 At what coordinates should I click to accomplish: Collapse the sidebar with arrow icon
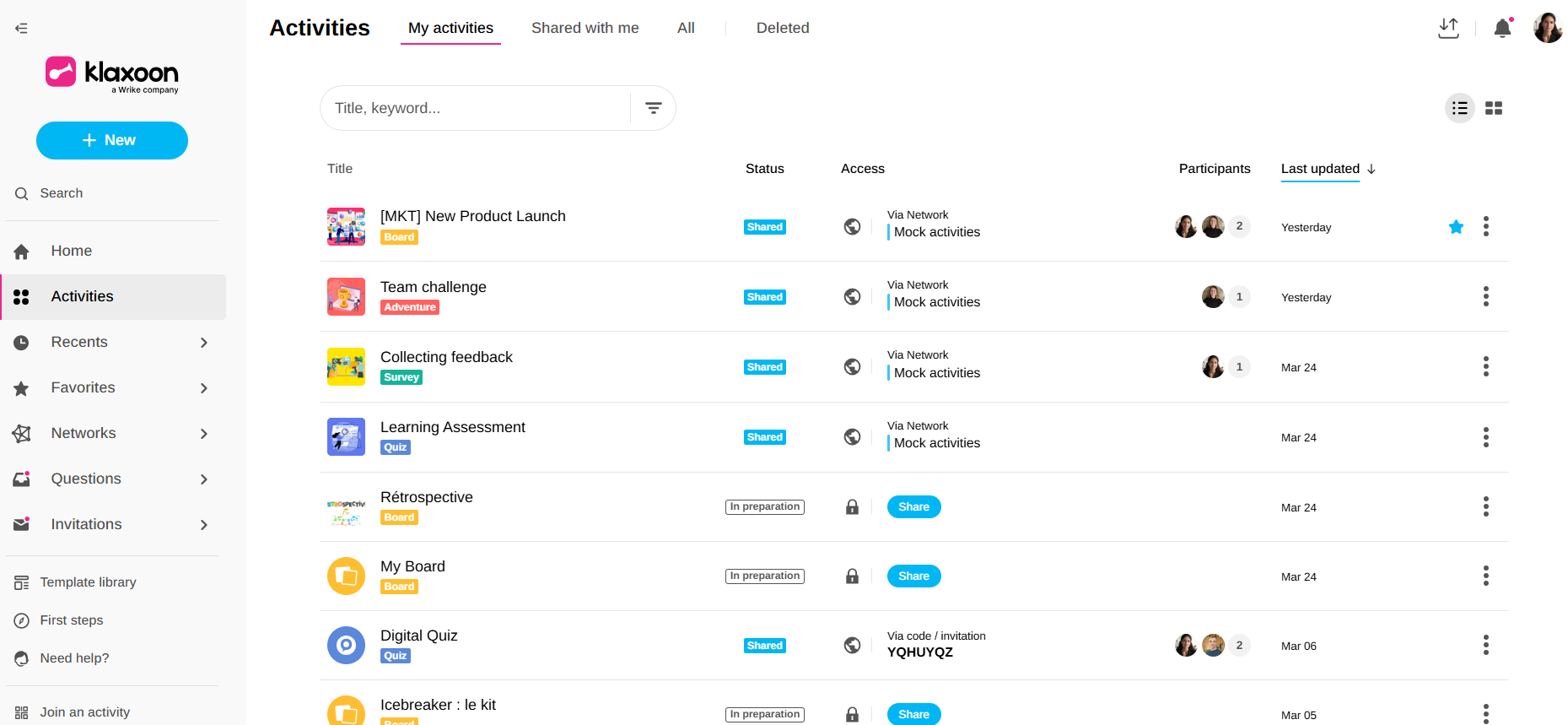pyautogui.click(x=22, y=29)
